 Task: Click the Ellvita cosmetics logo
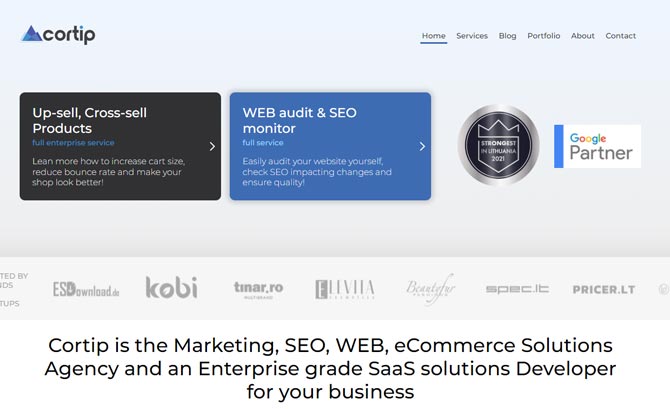[x=345, y=289]
